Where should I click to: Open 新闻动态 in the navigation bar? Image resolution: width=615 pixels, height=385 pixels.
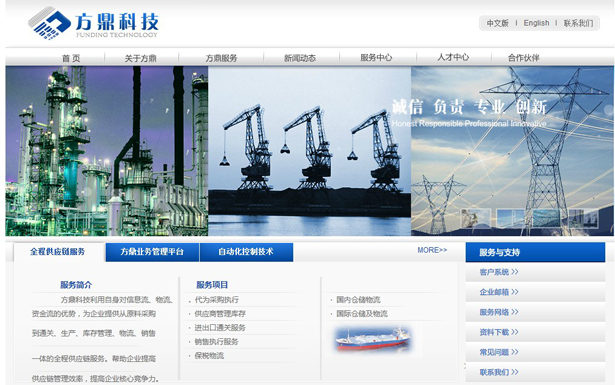[300, 58]
